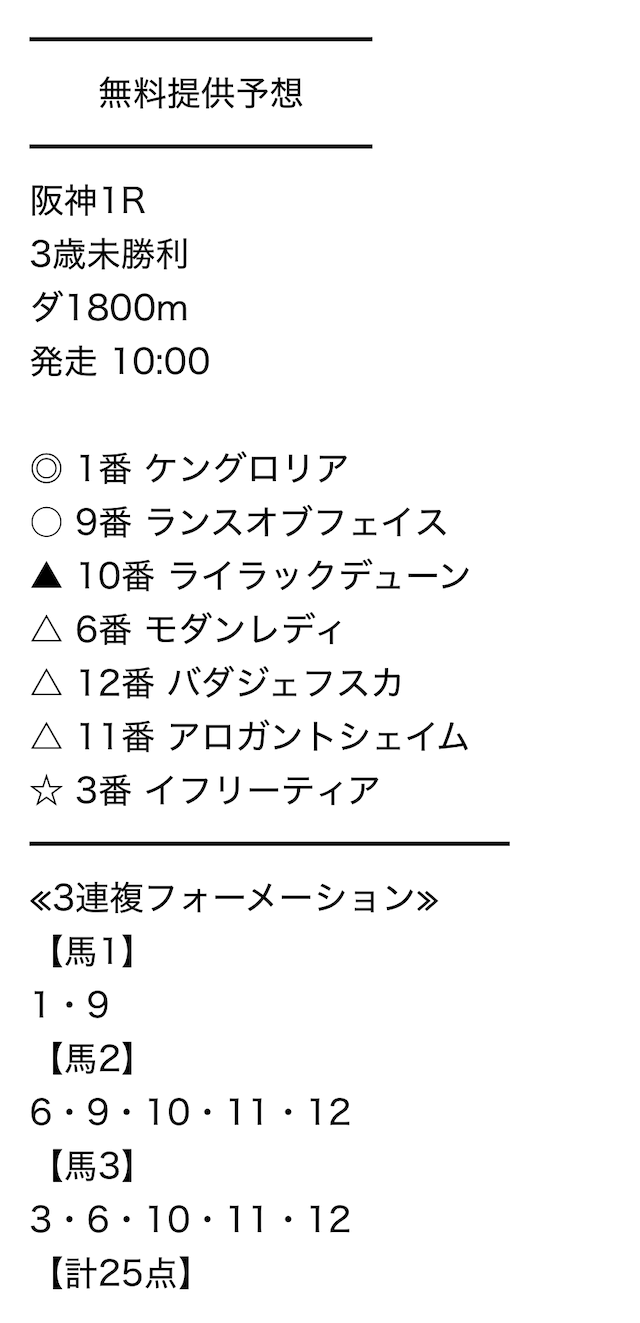This screenshot has height=1323, width=640.
Task: Click the △ mark beside 6番 モダンレディ
Action: (x=47, y=630)
